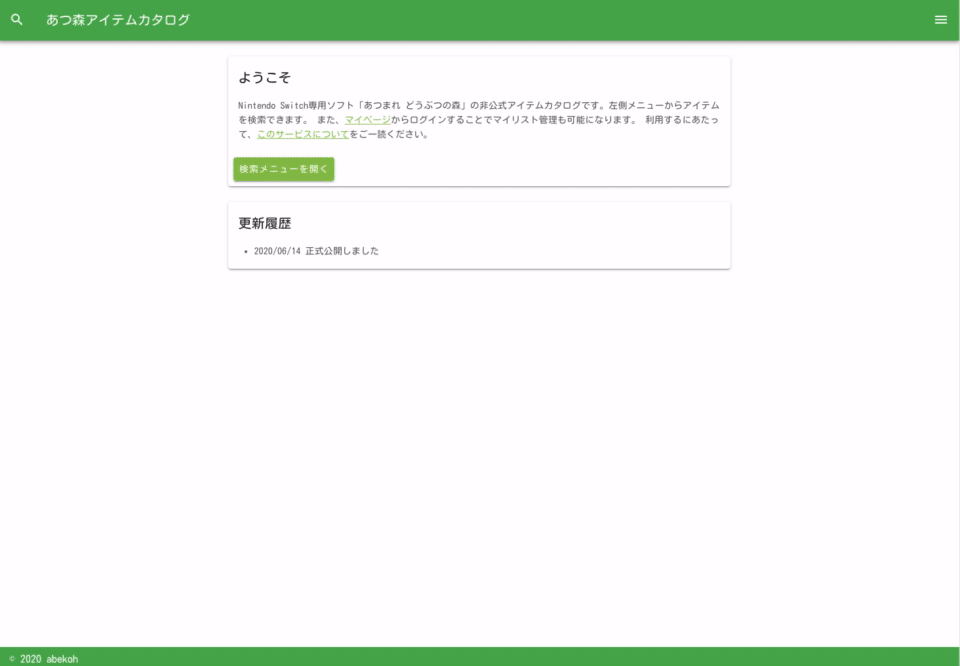The image size is (960, 666).
Task: Open the search menu with the green button
Action: 284,170
